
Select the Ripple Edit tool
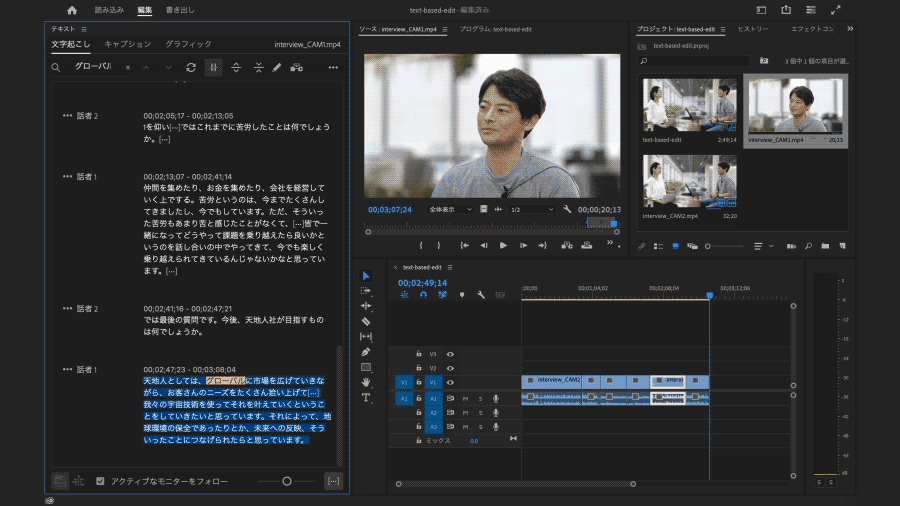click(x=366, y=306)
